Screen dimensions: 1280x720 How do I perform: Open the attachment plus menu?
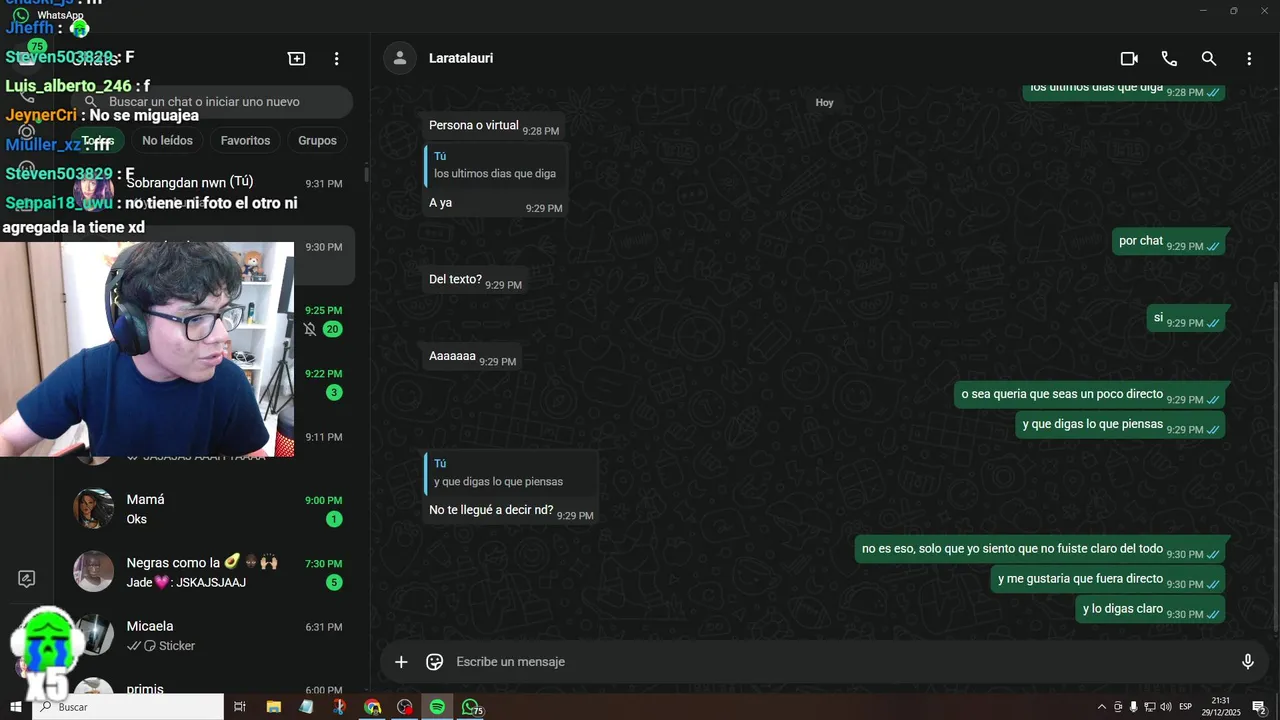[x=401, y=662]
